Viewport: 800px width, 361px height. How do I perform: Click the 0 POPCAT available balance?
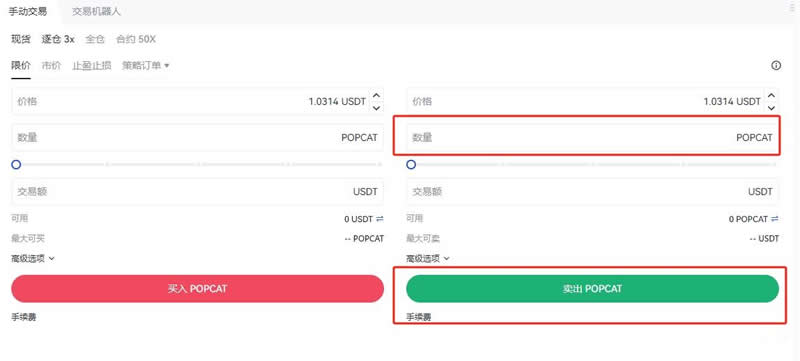click(x=748, y=219)
